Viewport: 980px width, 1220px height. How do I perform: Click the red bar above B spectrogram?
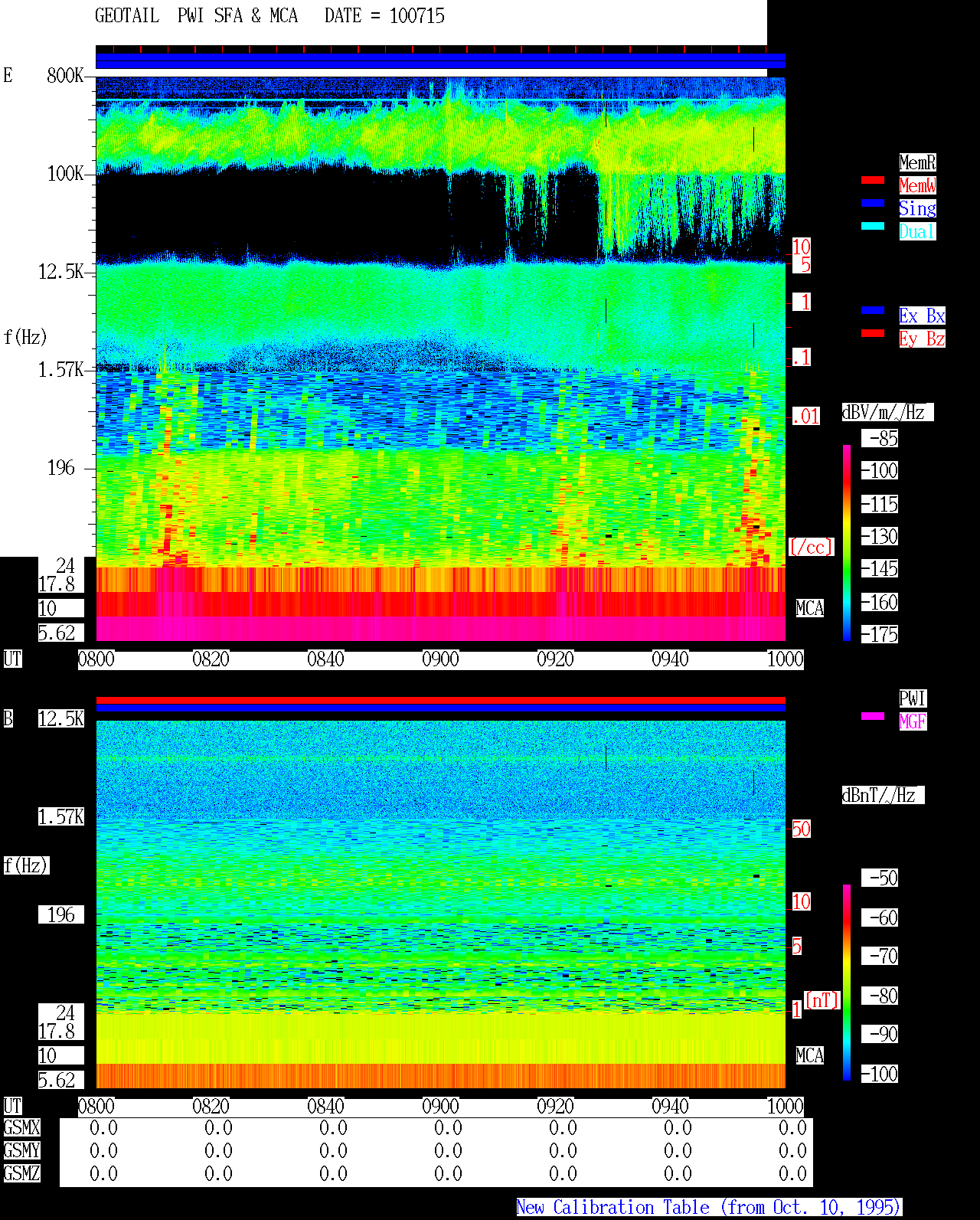pyautogui.click(x=440, y=701)
